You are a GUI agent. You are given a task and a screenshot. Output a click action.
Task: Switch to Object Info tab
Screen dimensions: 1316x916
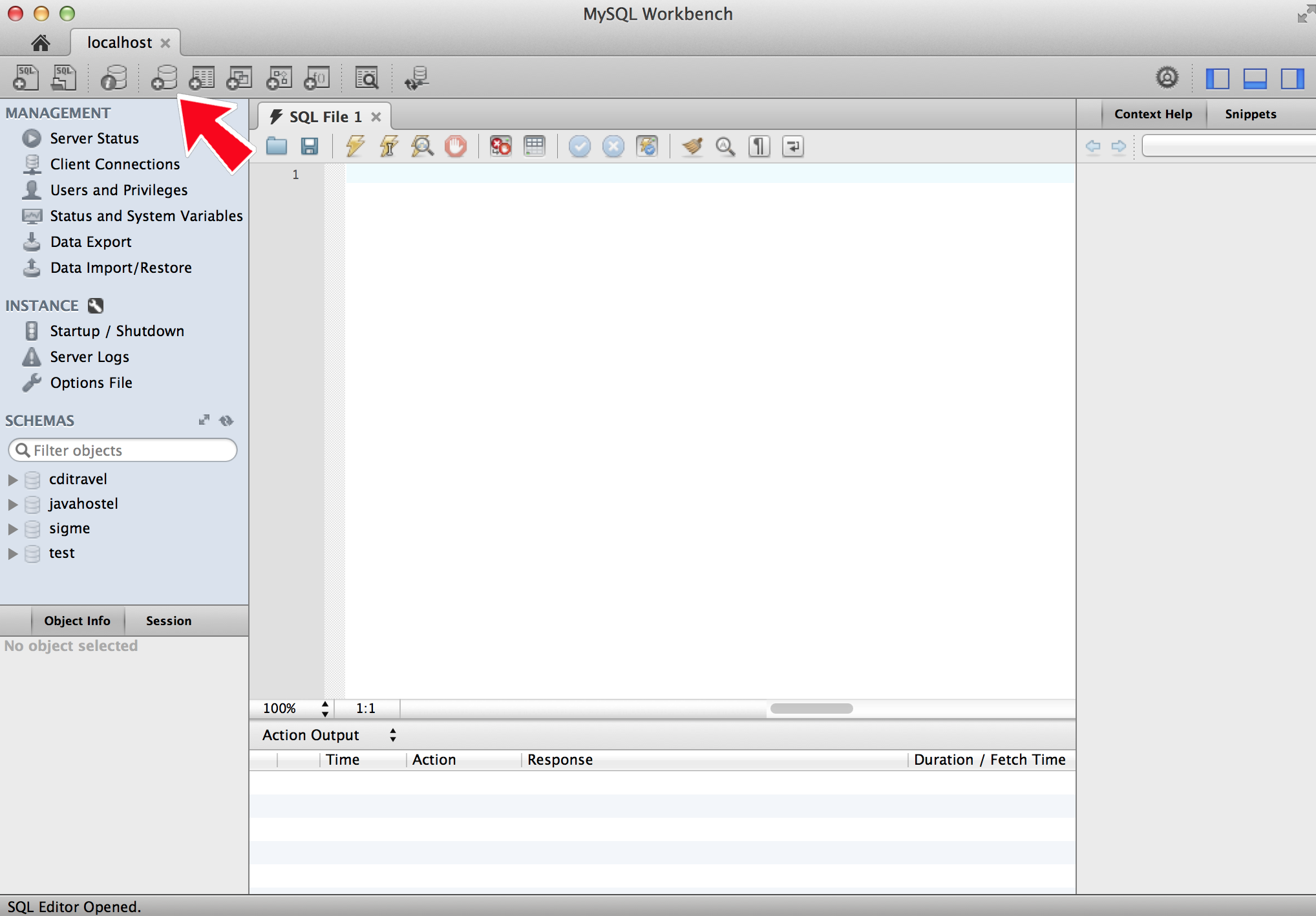(x=77, y=621)
